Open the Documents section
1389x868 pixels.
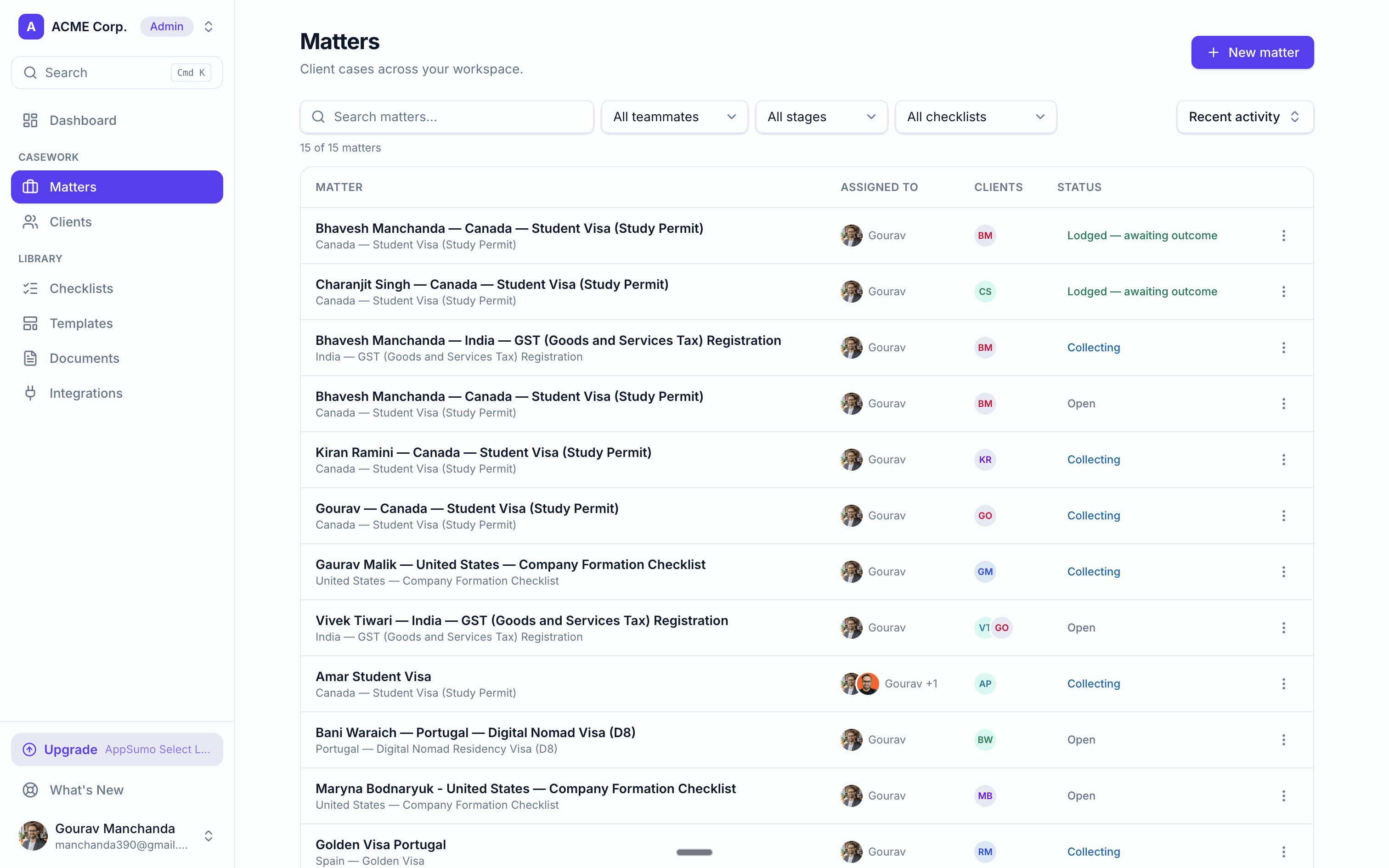coord(117,358)
